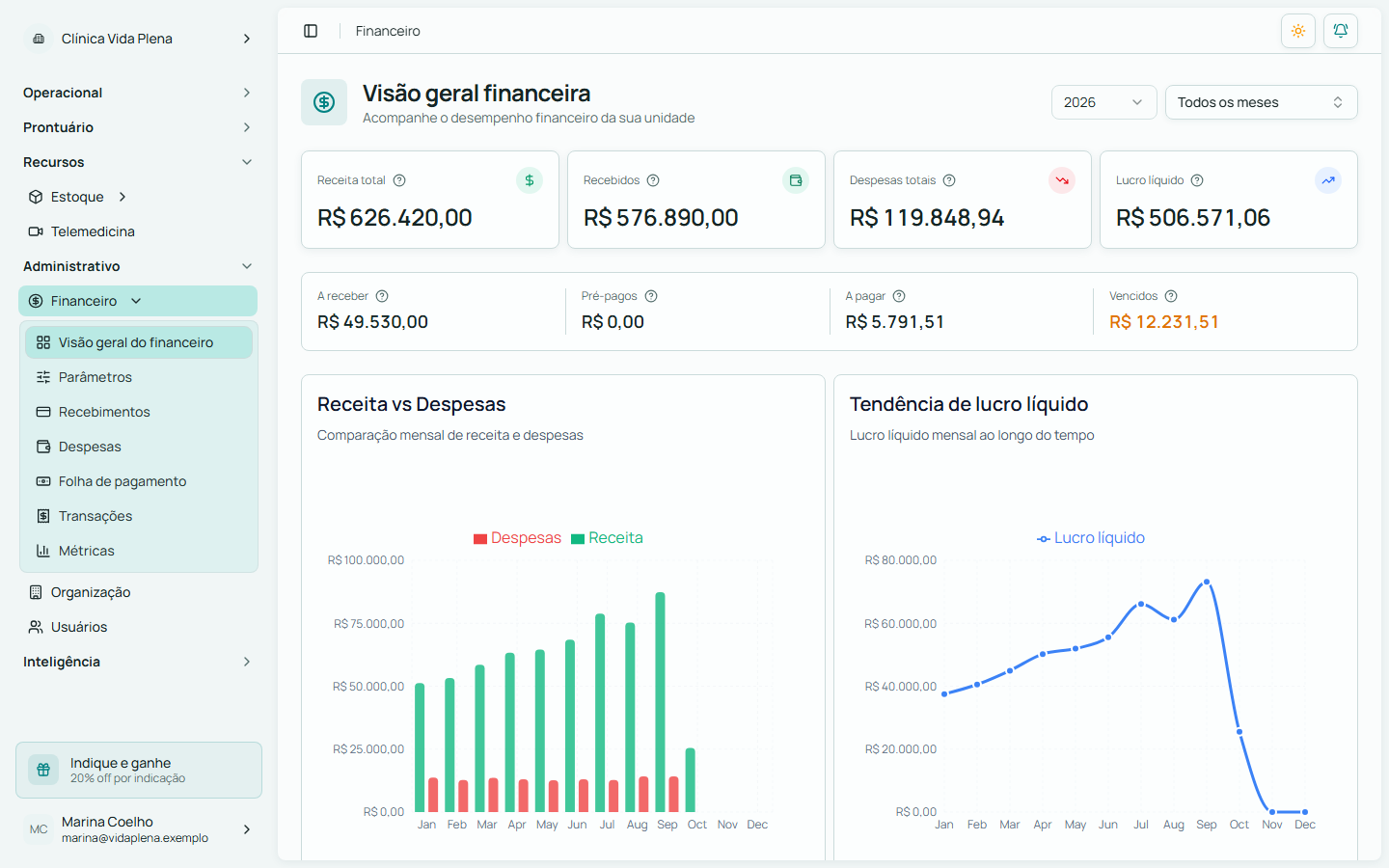Screen dimensions: 1389x868
Task: Click help icon next to A pagar
Action: point(899,296)
